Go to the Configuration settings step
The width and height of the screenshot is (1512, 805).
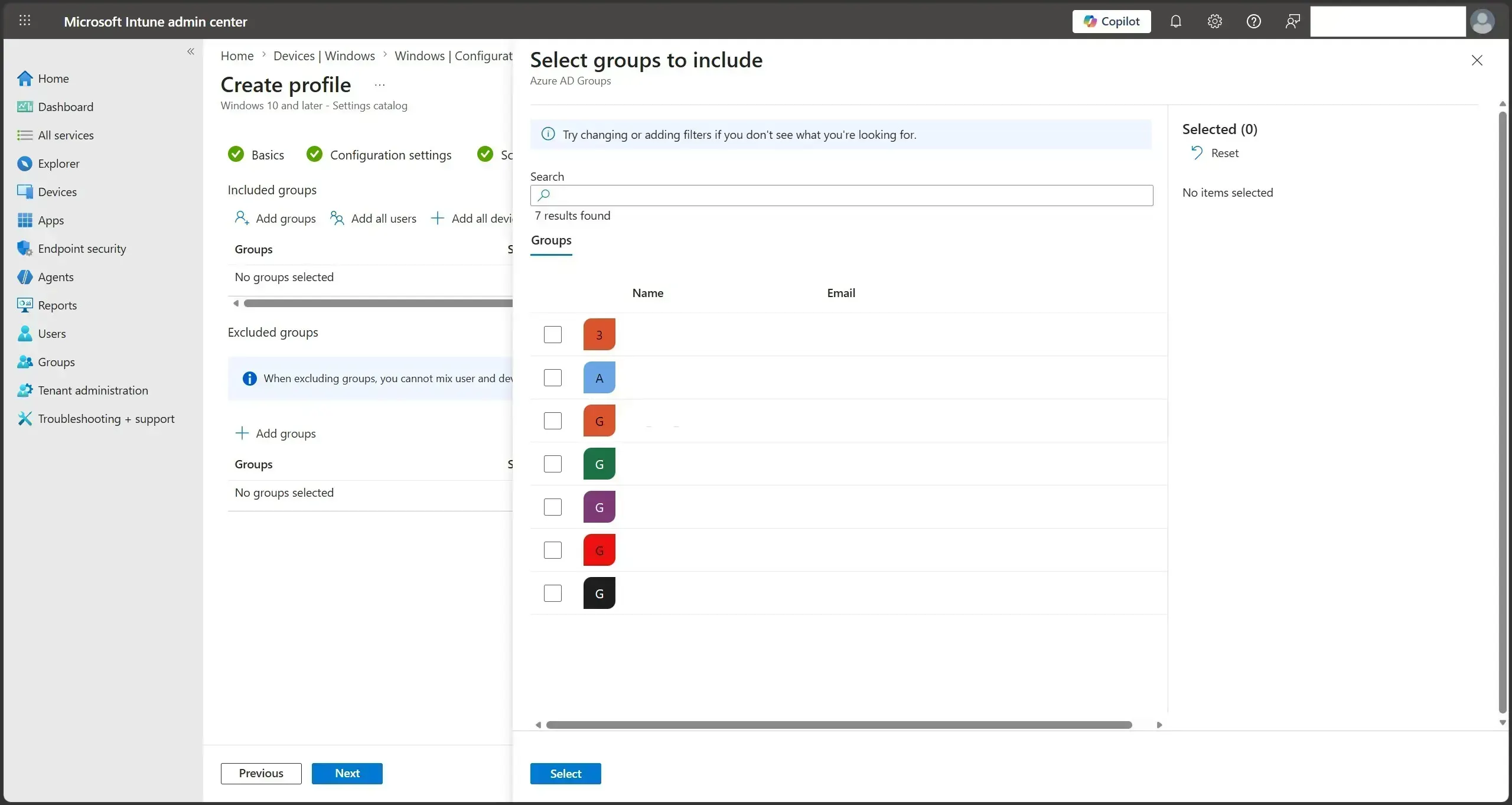[x=379, y=155]
